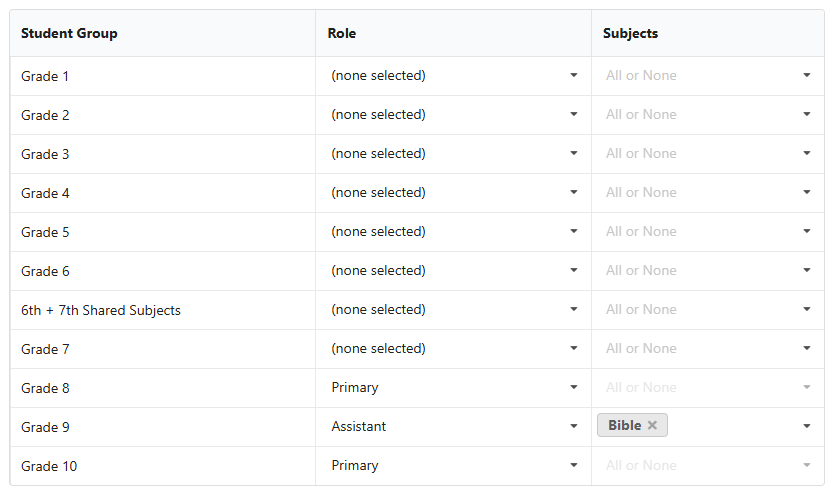Screen dimensions: 830x501
Task: Select Subjects field for Grade 6
Action: point(708,271)
